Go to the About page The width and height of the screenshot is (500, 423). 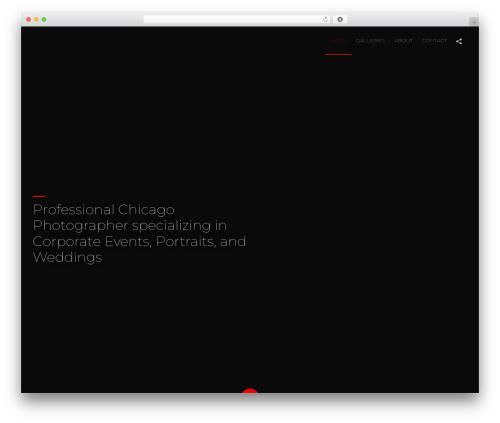coord(403,41)
